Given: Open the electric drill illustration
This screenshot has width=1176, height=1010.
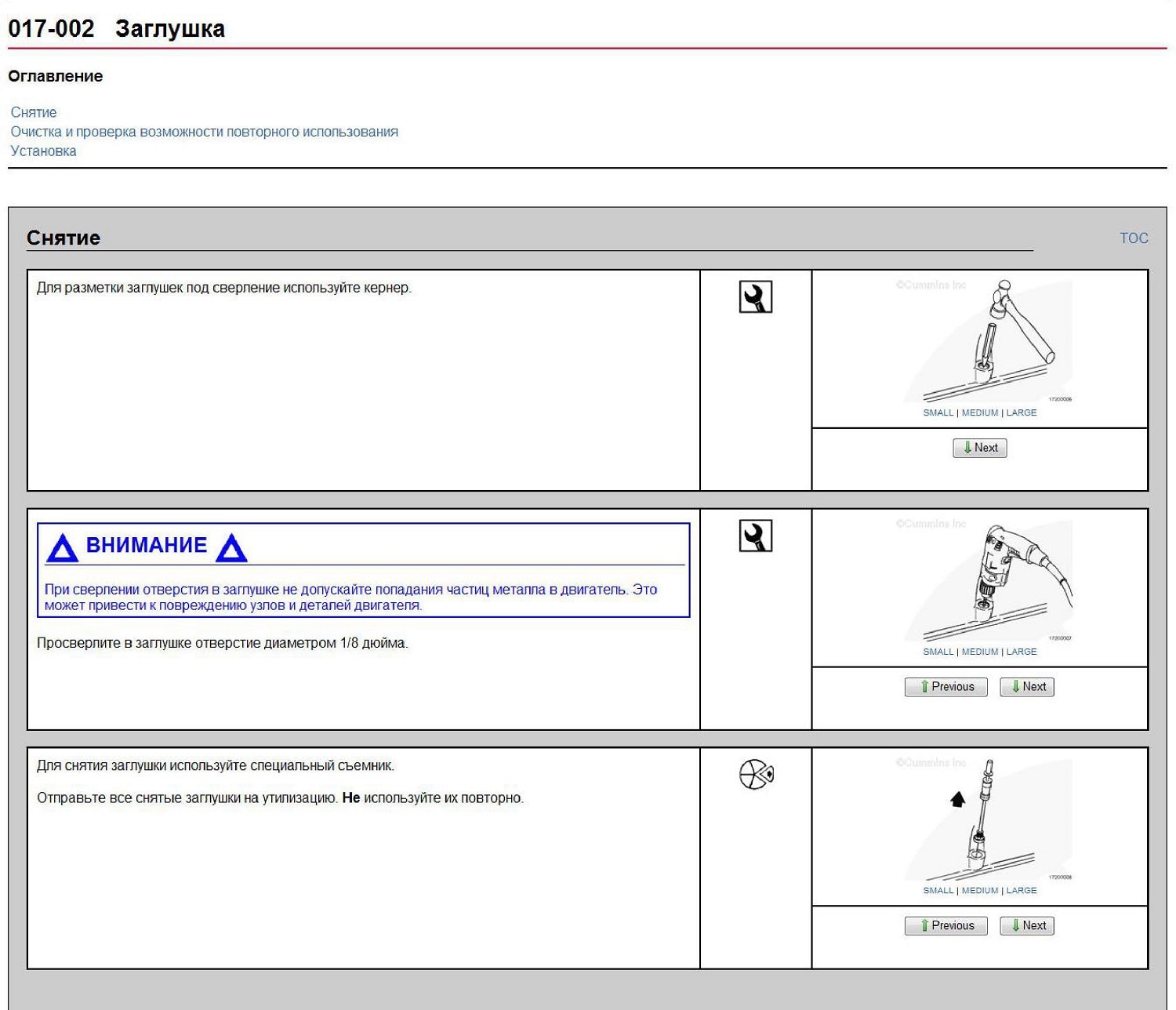Looking at the screenshot, I should pos(988,579).
